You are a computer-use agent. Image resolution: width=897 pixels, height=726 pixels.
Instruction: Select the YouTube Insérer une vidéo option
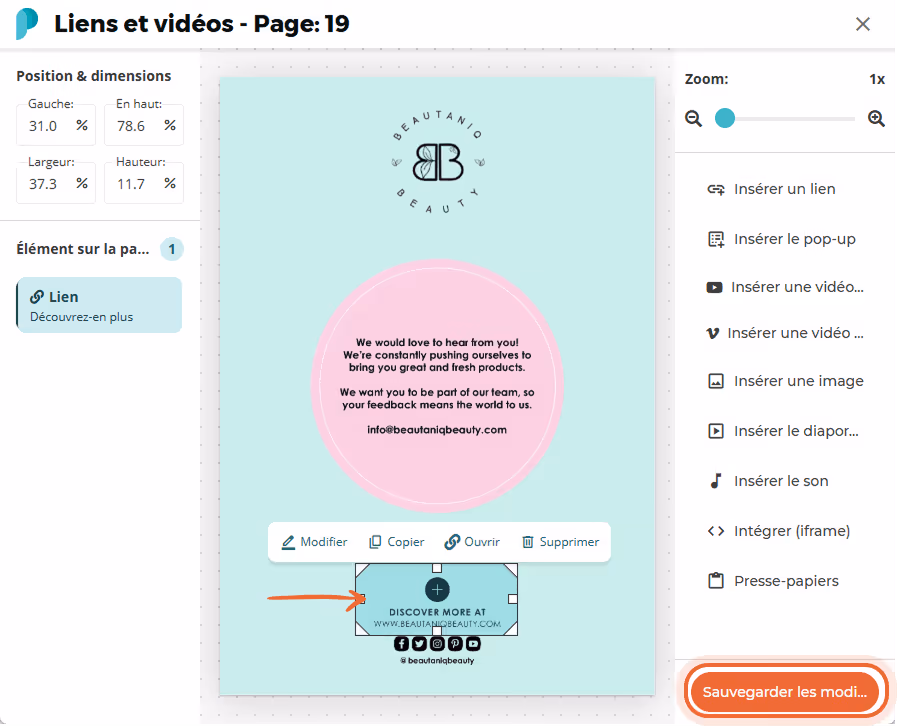coord(784,287)
